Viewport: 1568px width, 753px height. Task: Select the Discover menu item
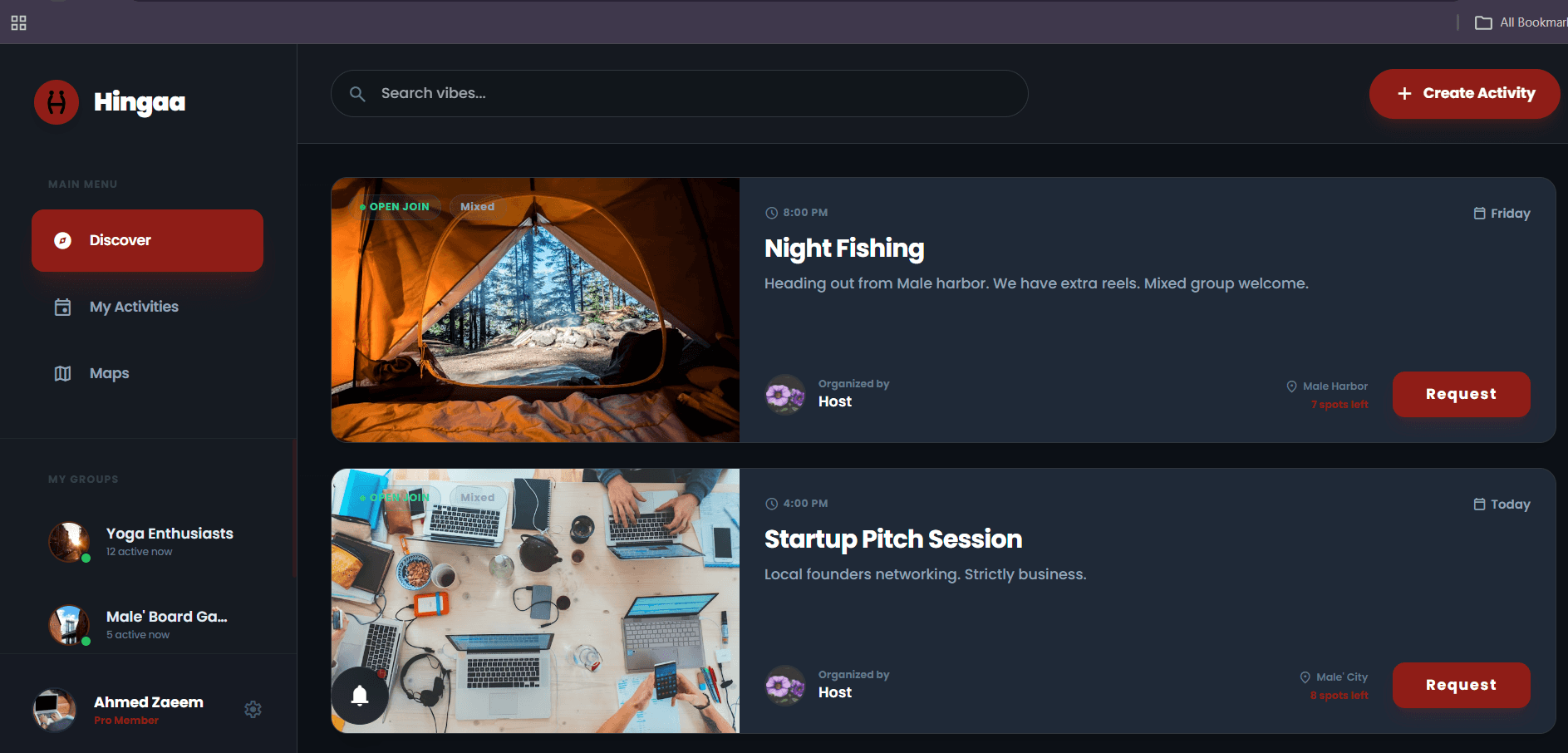[147, 240]
